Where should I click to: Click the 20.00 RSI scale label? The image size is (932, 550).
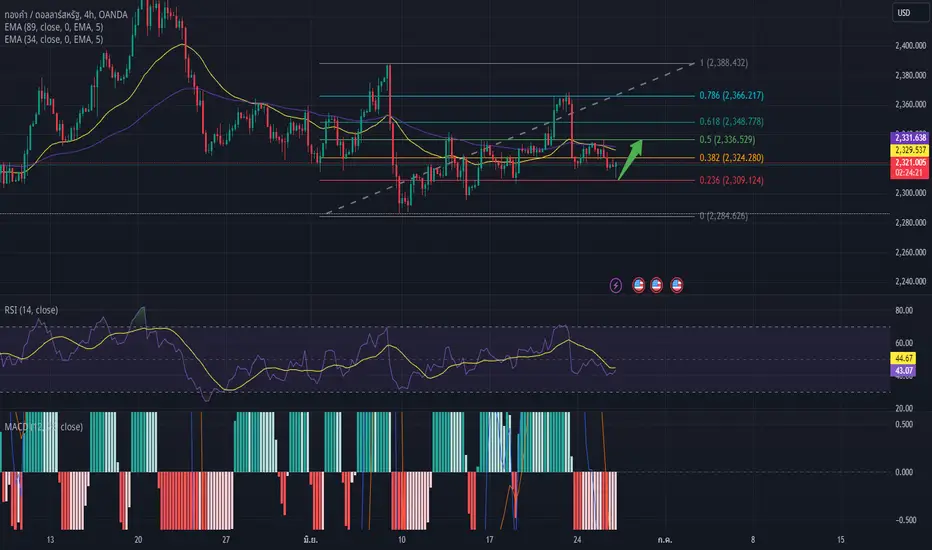[x=903, y=408]
